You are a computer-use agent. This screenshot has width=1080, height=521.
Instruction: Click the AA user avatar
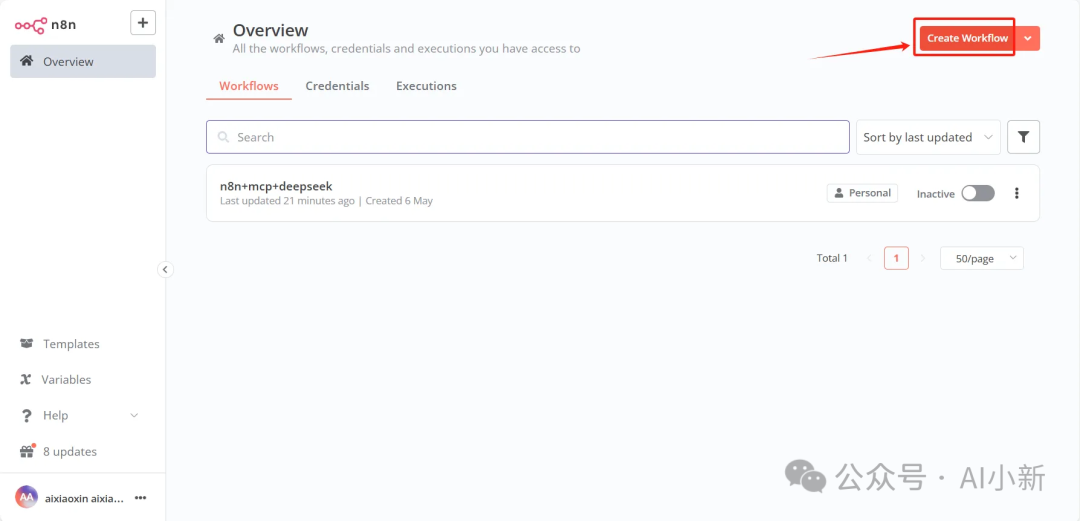[26, 497]
